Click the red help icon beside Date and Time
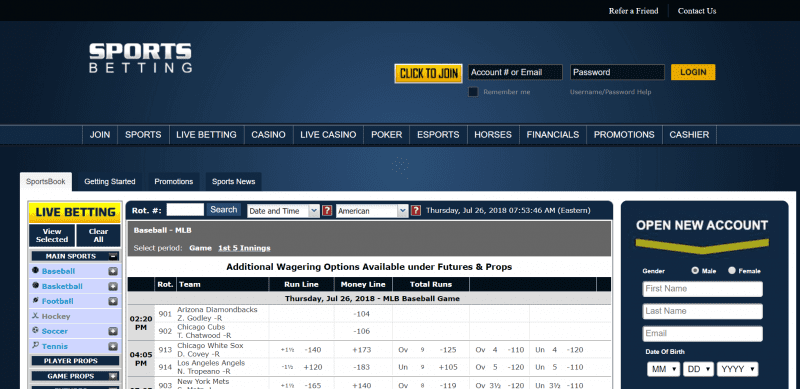 327,210
